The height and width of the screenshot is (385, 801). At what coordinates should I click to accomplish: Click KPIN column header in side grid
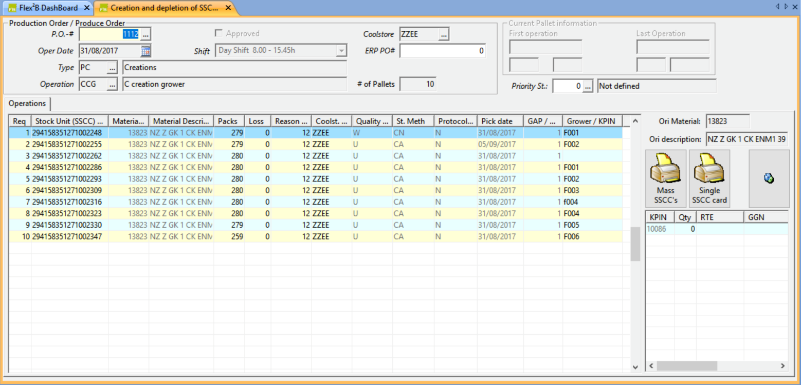point(659,217)
